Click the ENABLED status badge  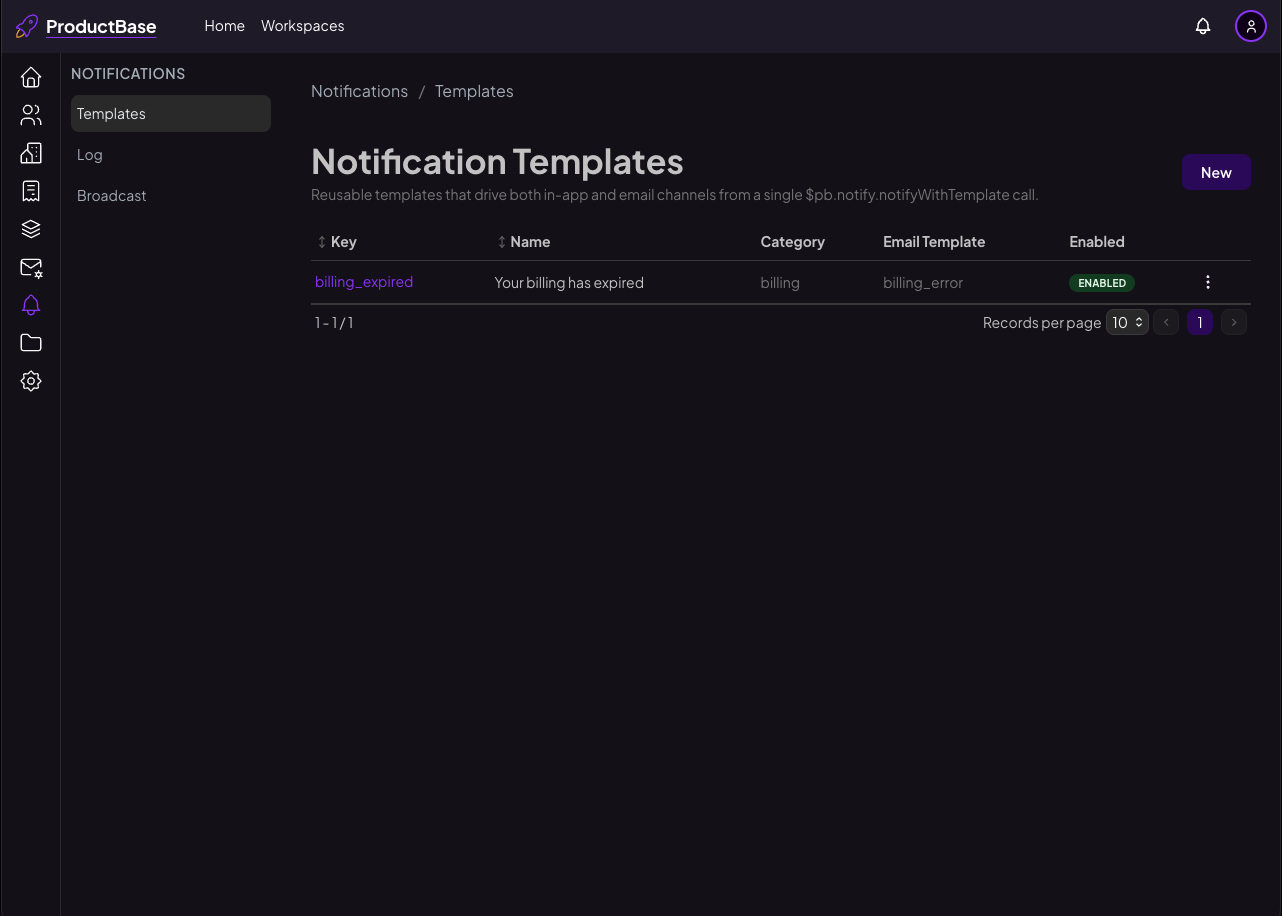coord(1102,283)
